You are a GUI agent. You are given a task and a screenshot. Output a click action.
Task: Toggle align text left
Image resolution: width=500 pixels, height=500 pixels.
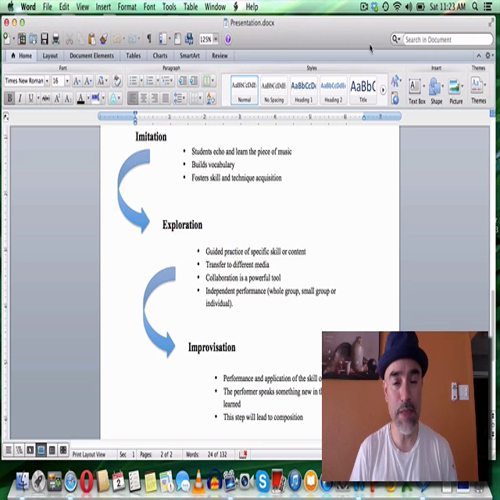[133, 98]
